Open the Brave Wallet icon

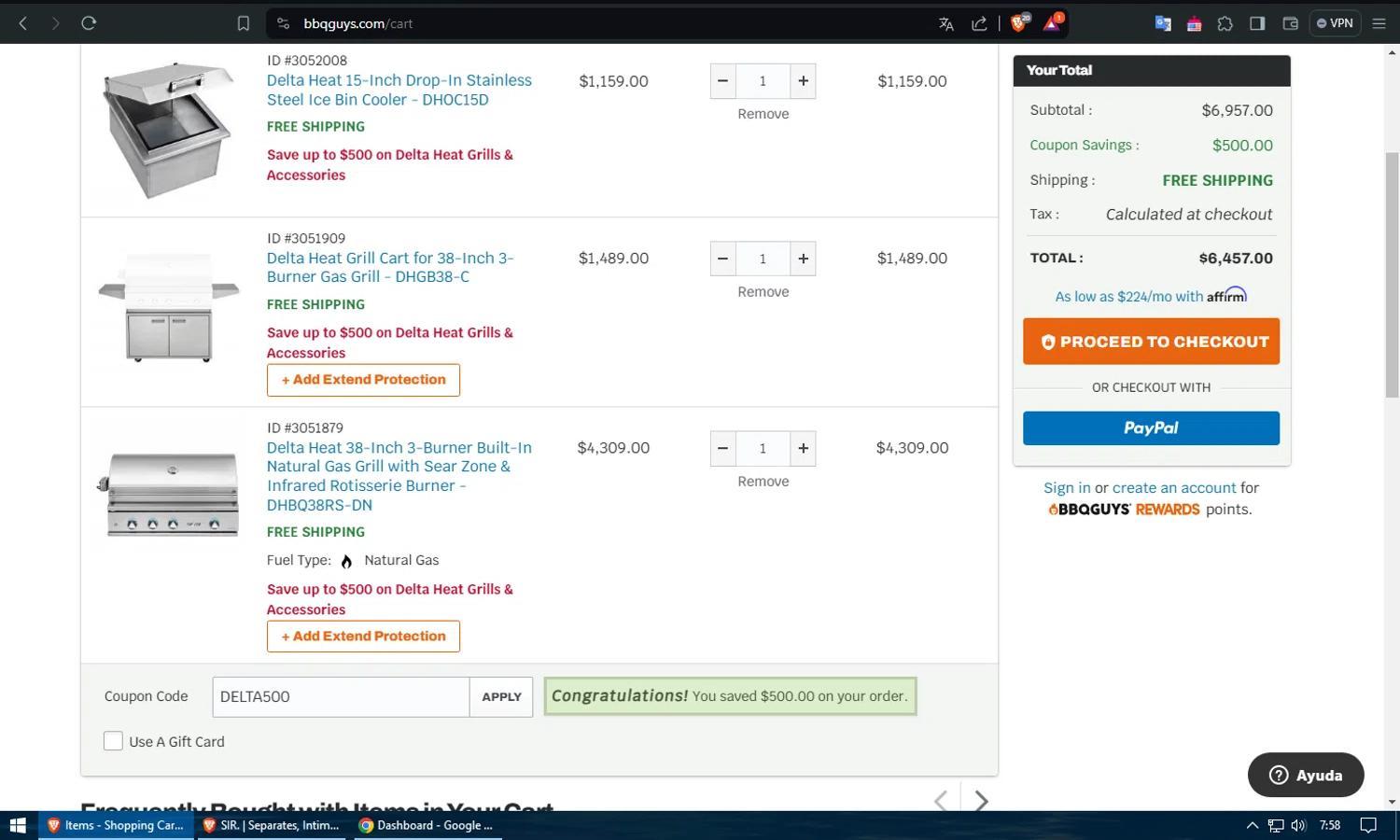(1290, 23)
